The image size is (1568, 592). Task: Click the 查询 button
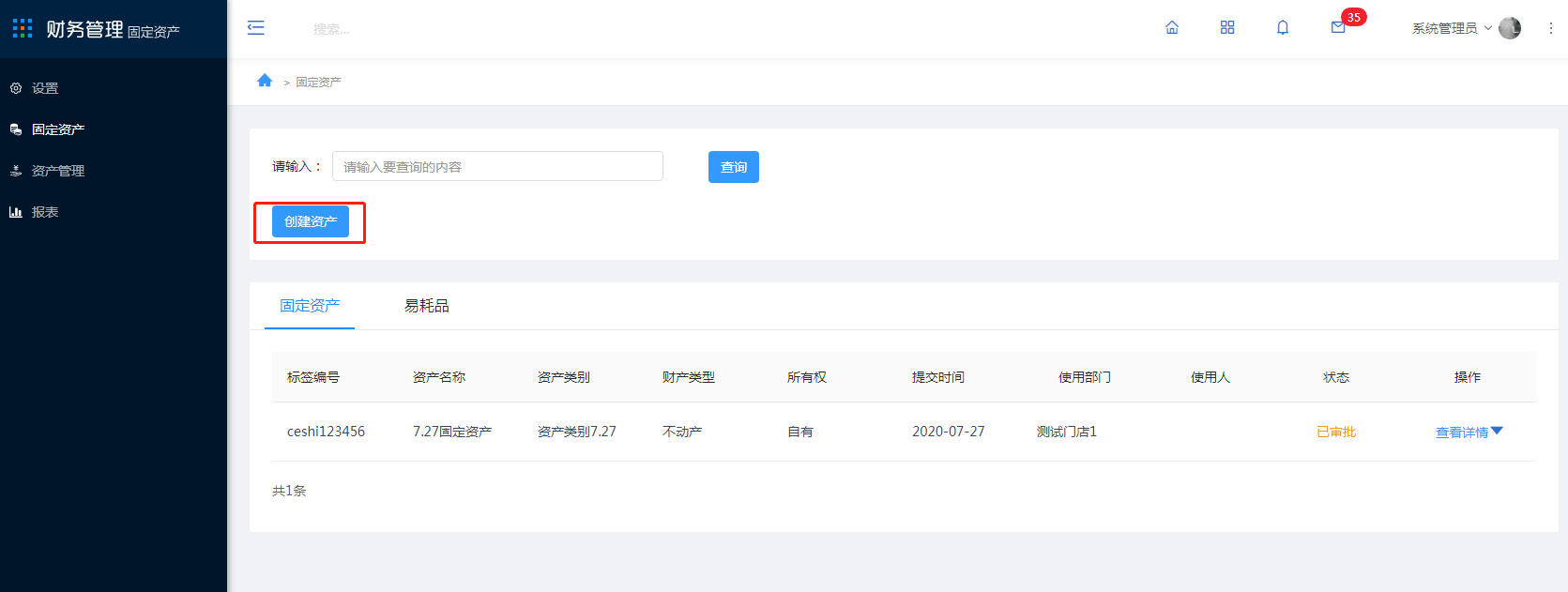[x=734, y=167]
